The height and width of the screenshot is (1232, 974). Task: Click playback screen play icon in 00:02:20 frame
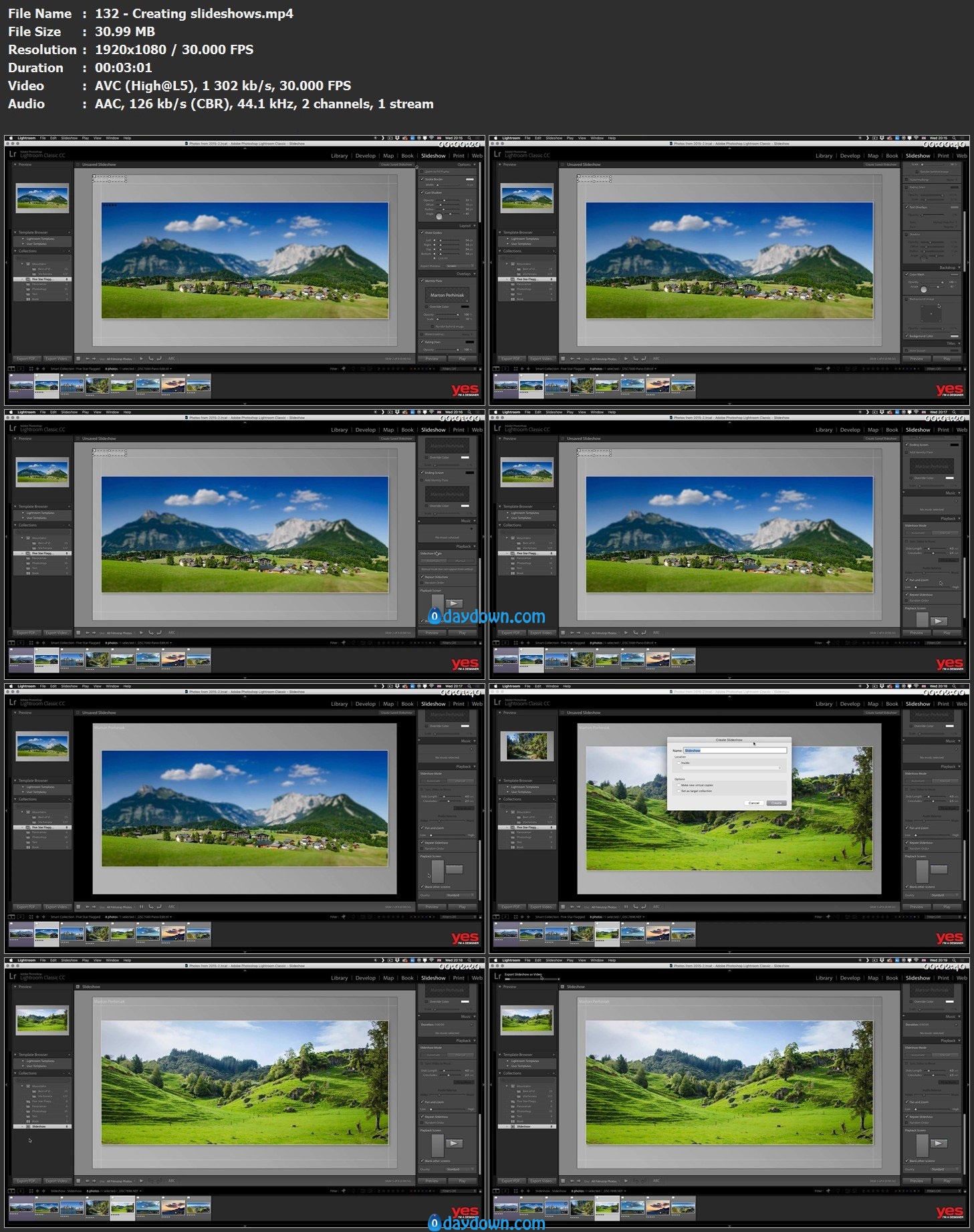point(454,1144)
